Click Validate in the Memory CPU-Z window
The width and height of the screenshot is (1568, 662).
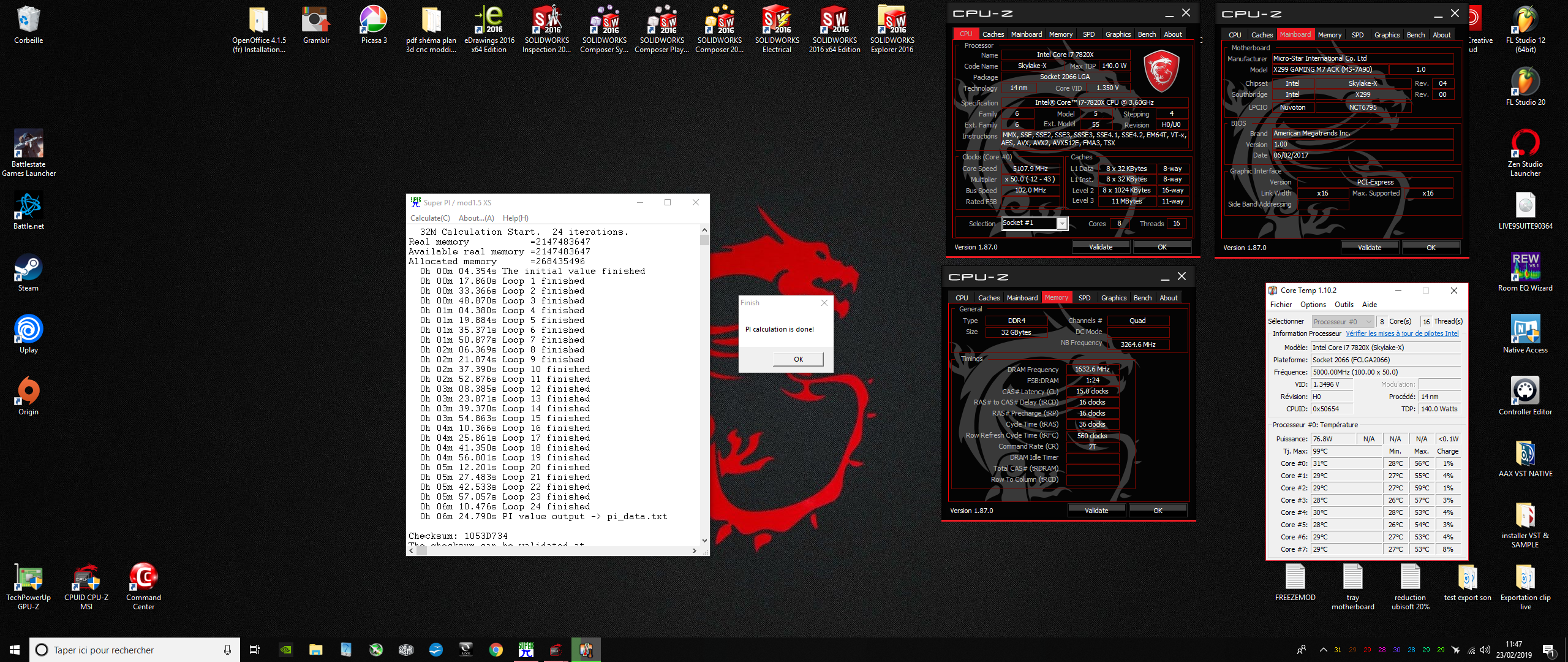pyautogui.click(x=1096, y=511)
